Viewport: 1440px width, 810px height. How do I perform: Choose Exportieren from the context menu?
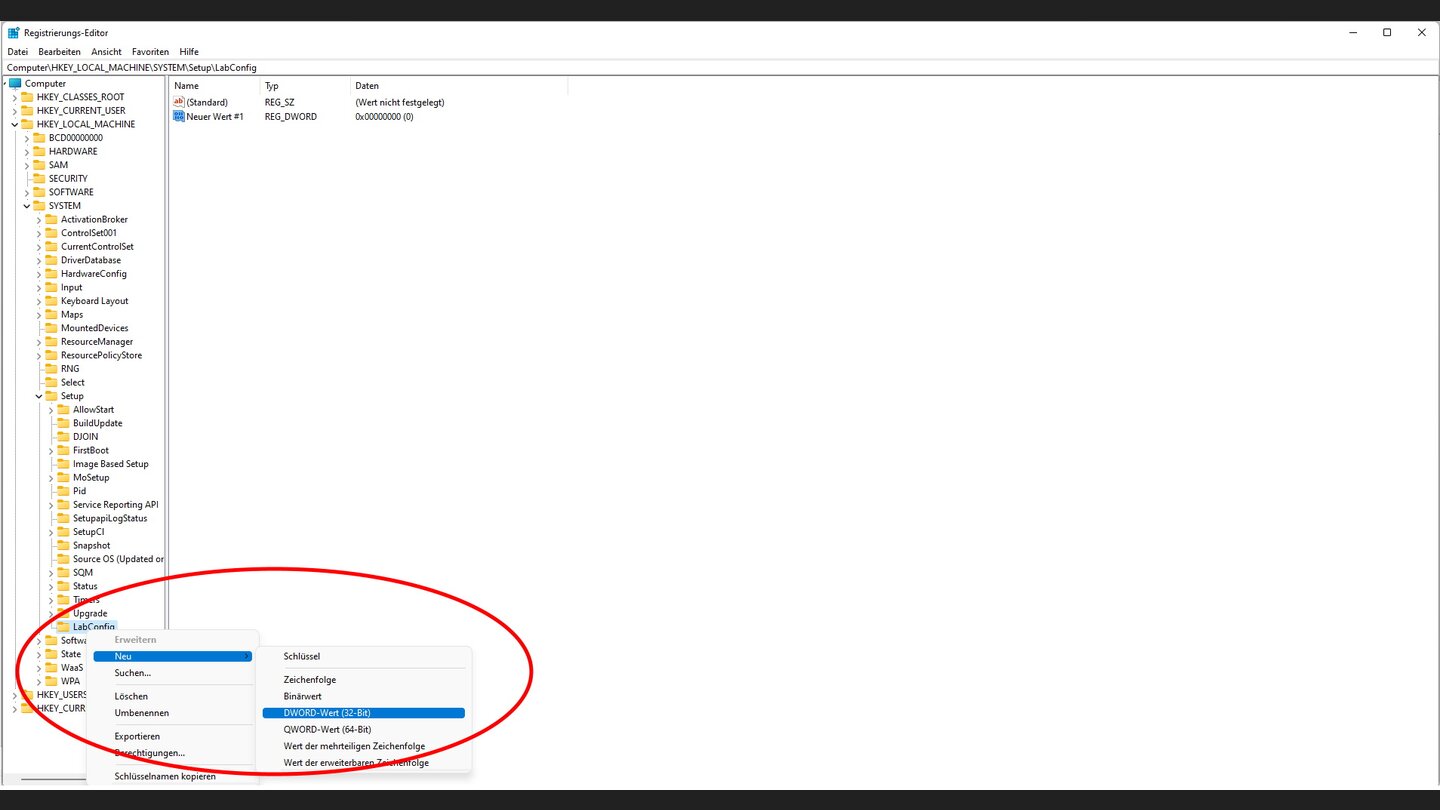tap(135, 734)
